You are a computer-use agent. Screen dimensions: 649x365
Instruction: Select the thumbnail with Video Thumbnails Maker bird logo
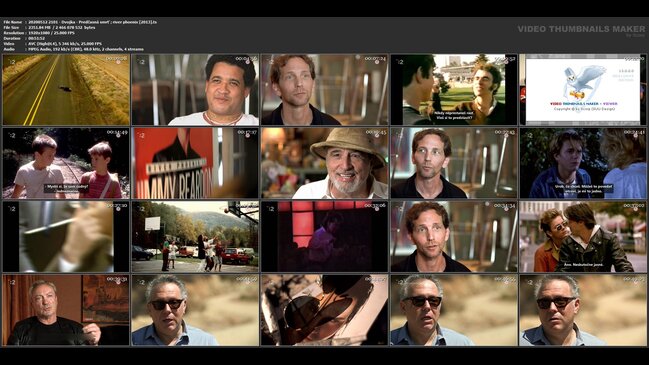click(x=583, y=90)
